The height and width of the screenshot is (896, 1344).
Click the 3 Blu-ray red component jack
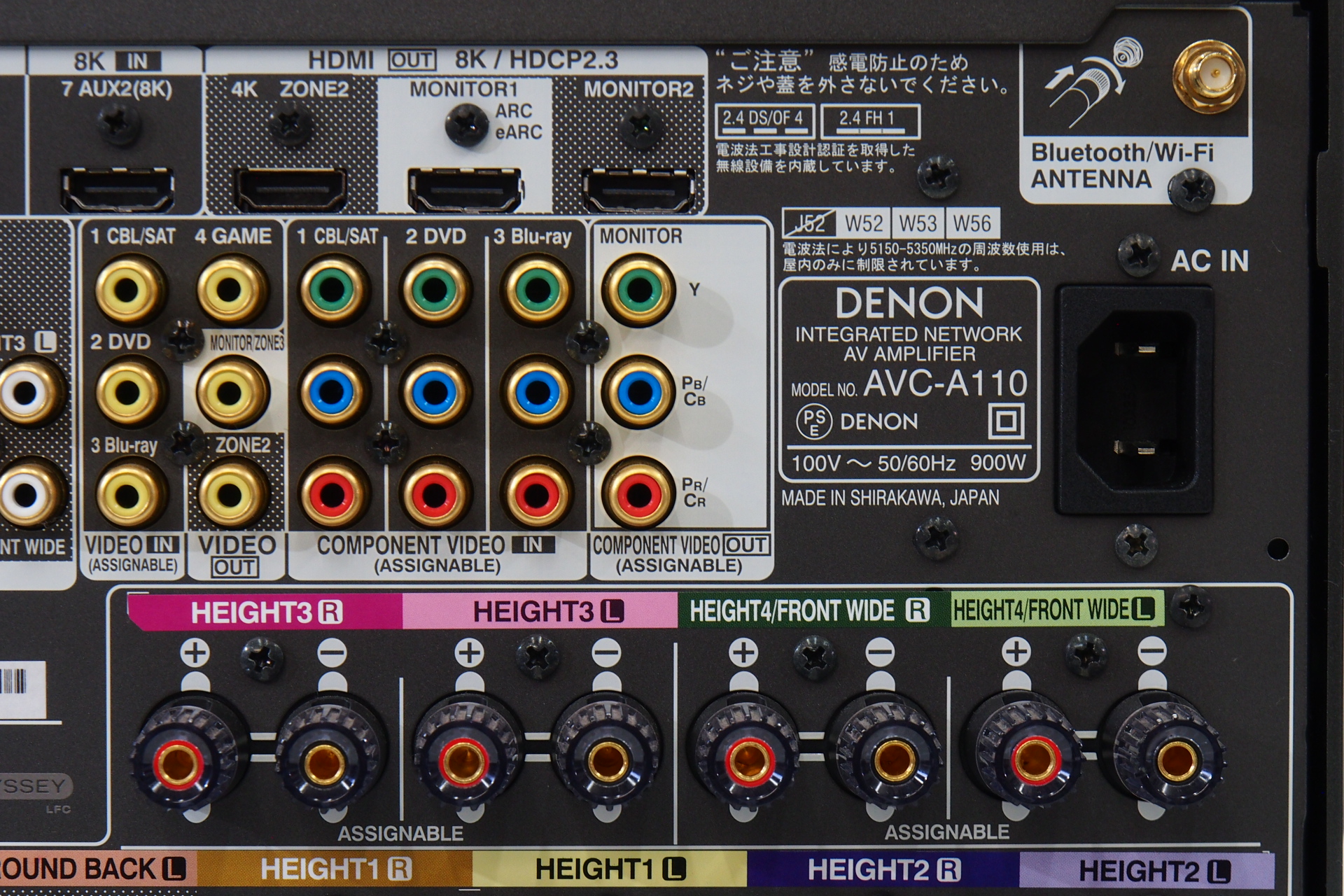[x=538, y=495]
